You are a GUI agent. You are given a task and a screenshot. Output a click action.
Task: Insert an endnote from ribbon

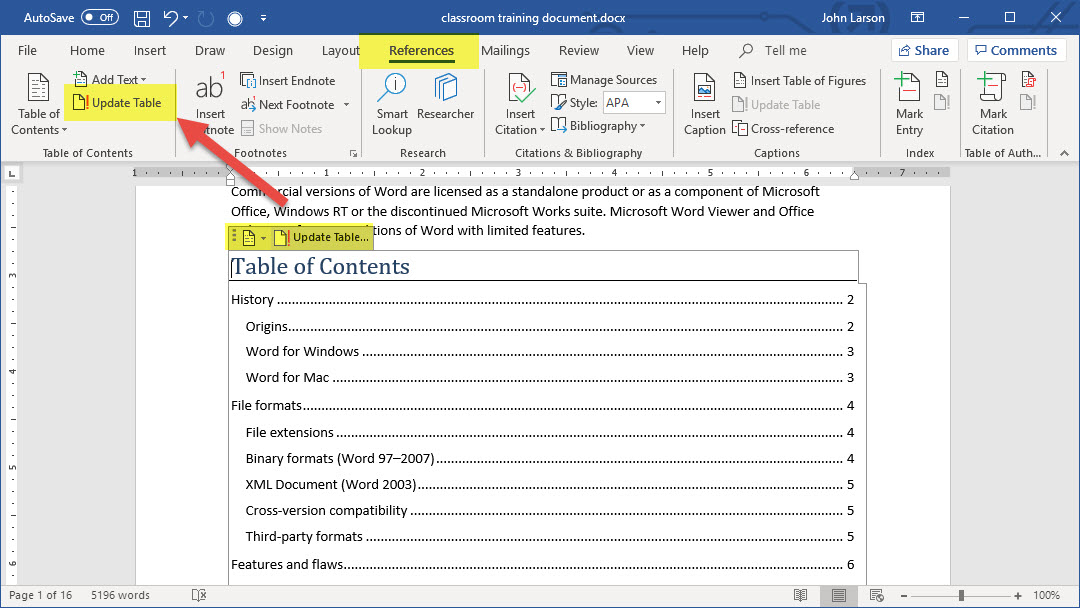288,81
